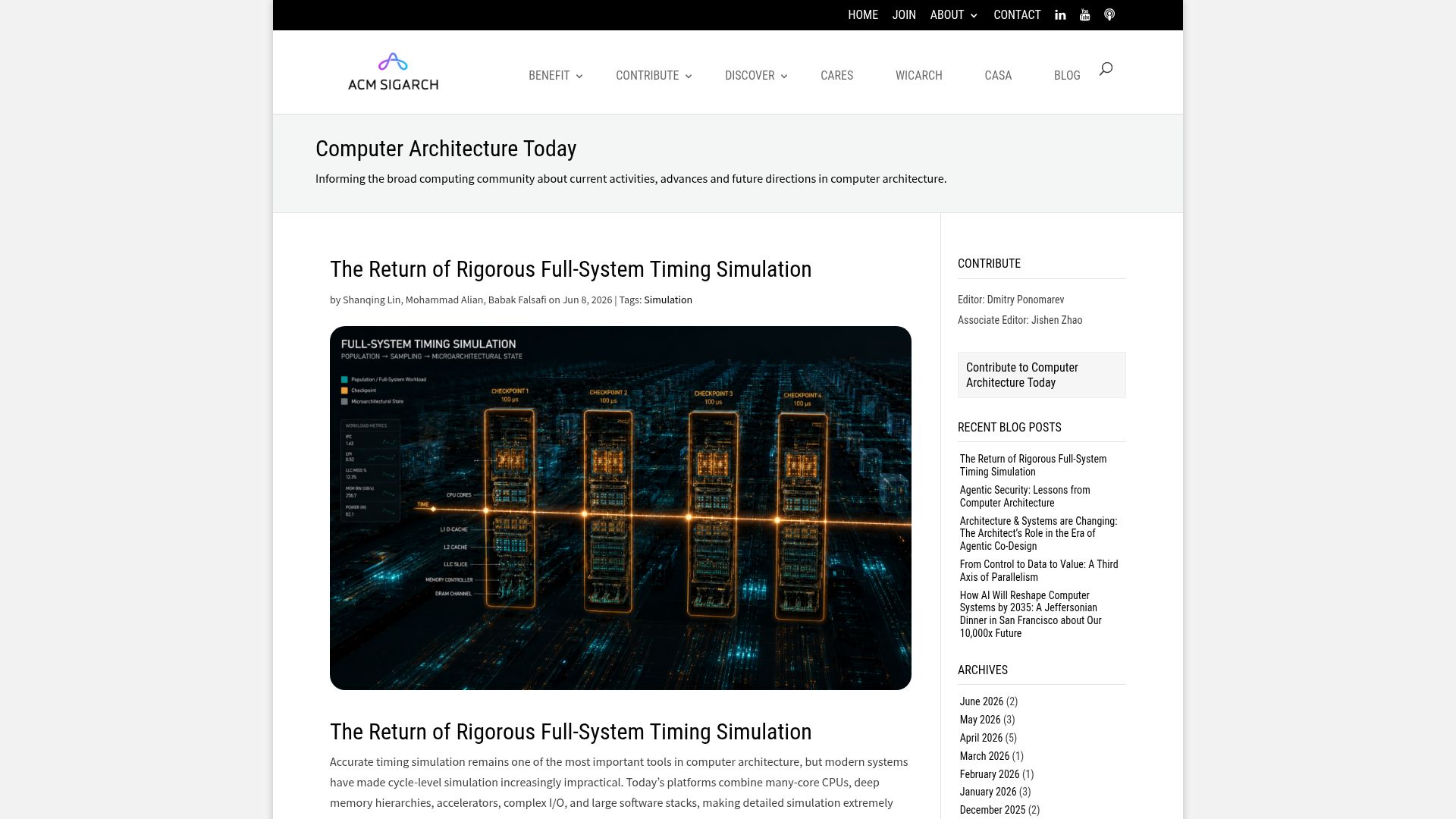Open the December 2025 archive
Screen dimensions: 1456x819
coord(992,810)
